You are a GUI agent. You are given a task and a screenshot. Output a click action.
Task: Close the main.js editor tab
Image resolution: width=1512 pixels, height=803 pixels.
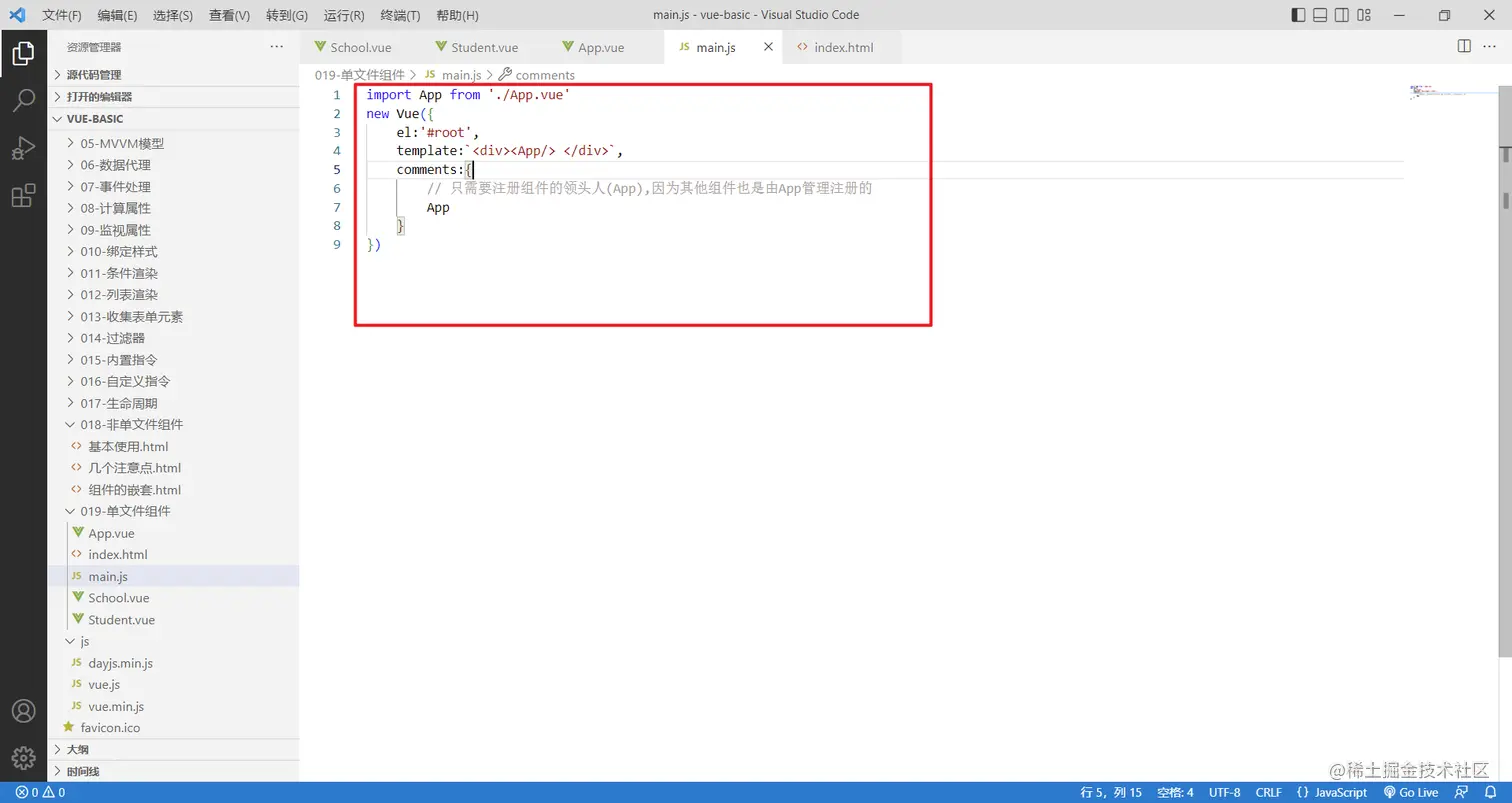769,47
